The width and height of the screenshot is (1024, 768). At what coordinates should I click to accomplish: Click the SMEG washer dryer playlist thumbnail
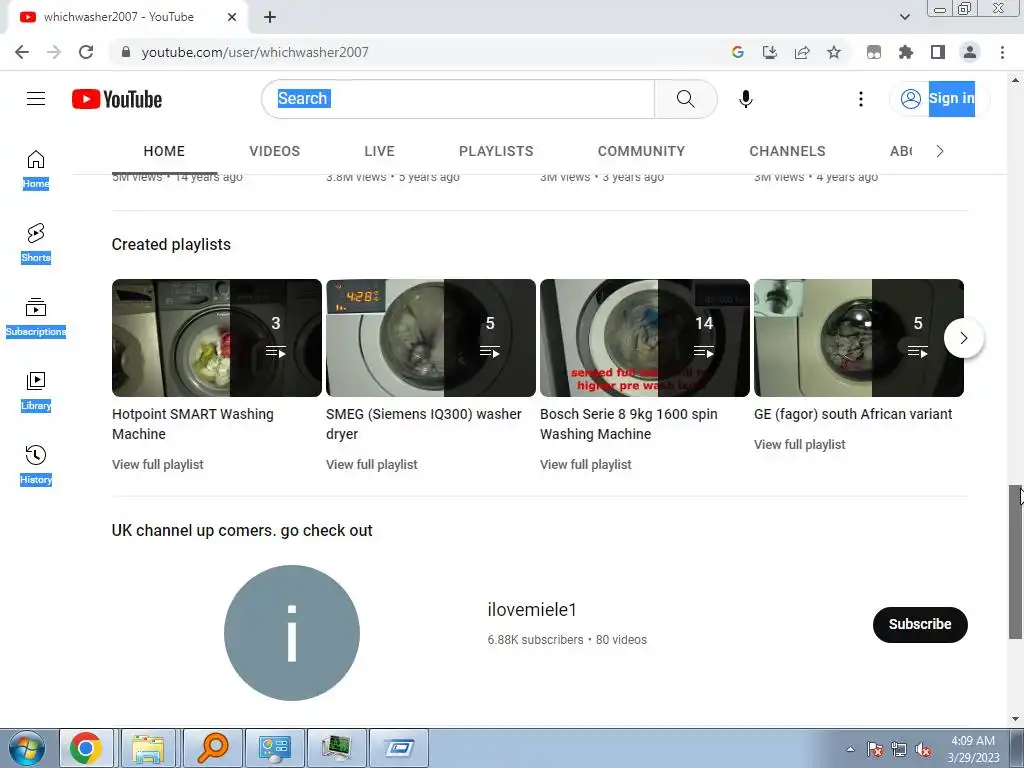point(431,338)
